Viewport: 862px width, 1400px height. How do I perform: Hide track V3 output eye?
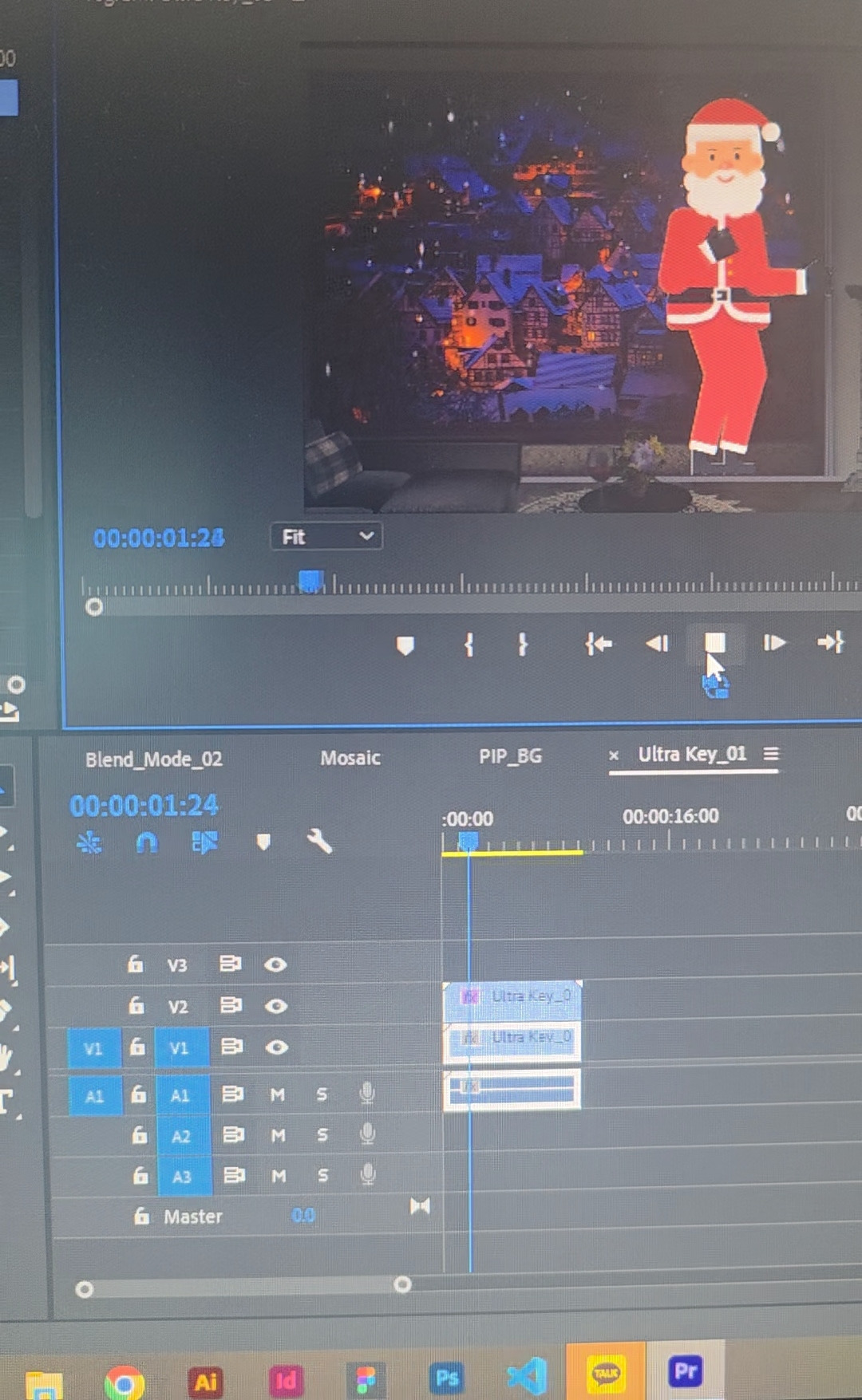click(x=275, y=964)
